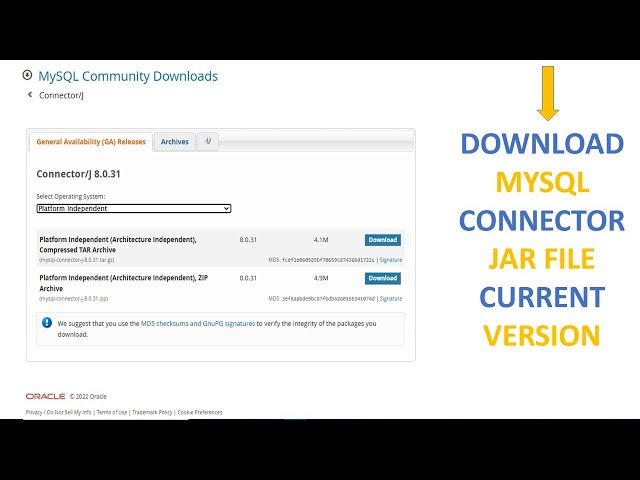The width and height of the screenshot is (640, 480).
Task: Click the blue exclamation info icon
Action: coord(47,323)
